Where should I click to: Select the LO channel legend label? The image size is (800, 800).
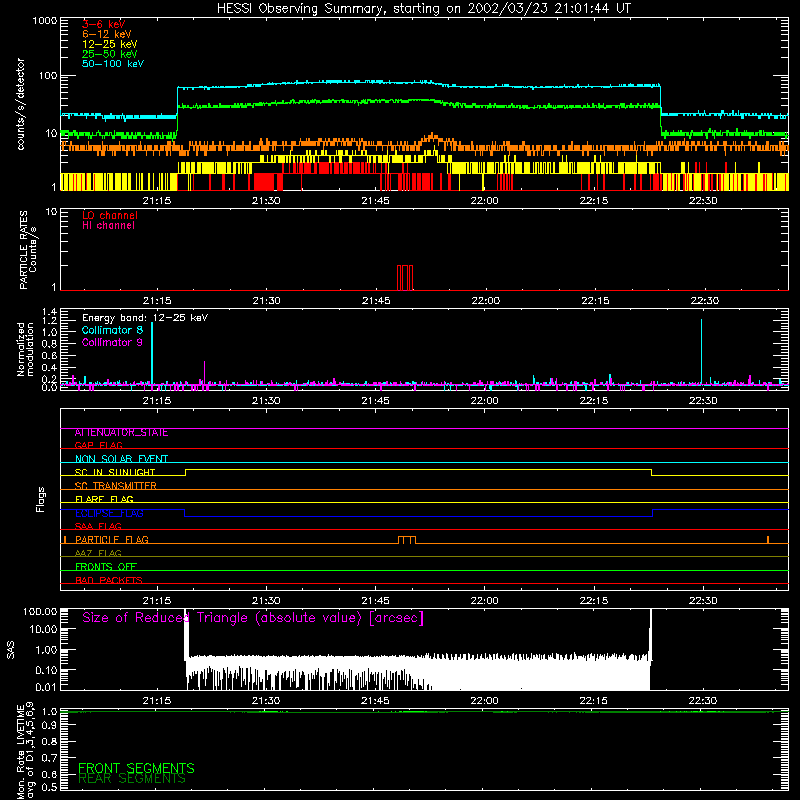pos(110,215)
